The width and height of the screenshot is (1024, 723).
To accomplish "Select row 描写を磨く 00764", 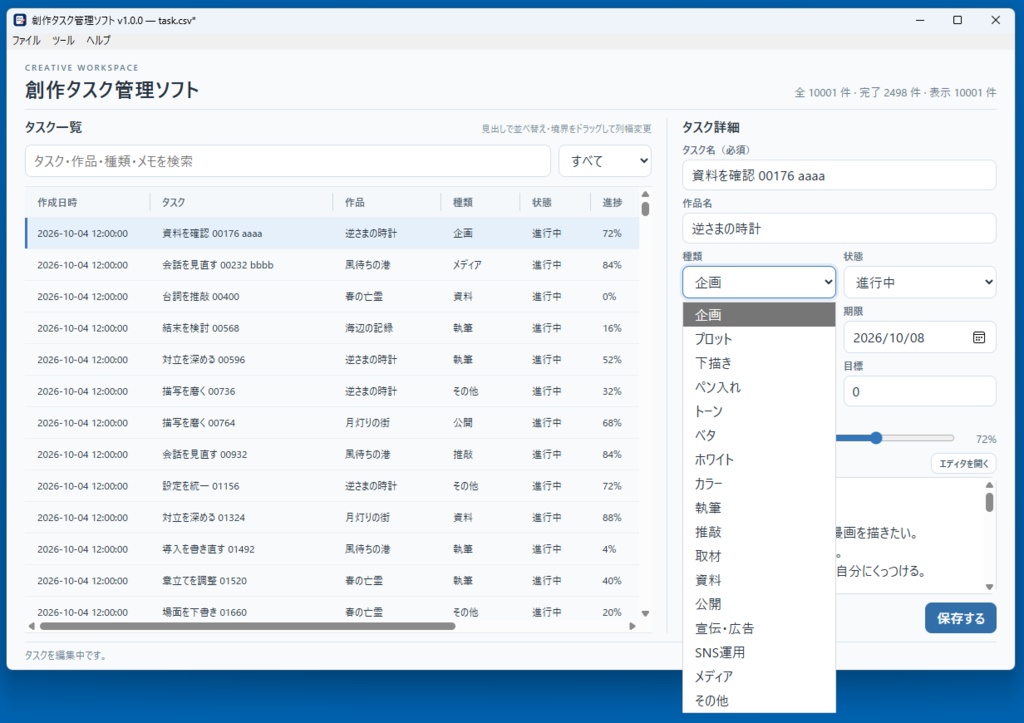I will [332, 423].
